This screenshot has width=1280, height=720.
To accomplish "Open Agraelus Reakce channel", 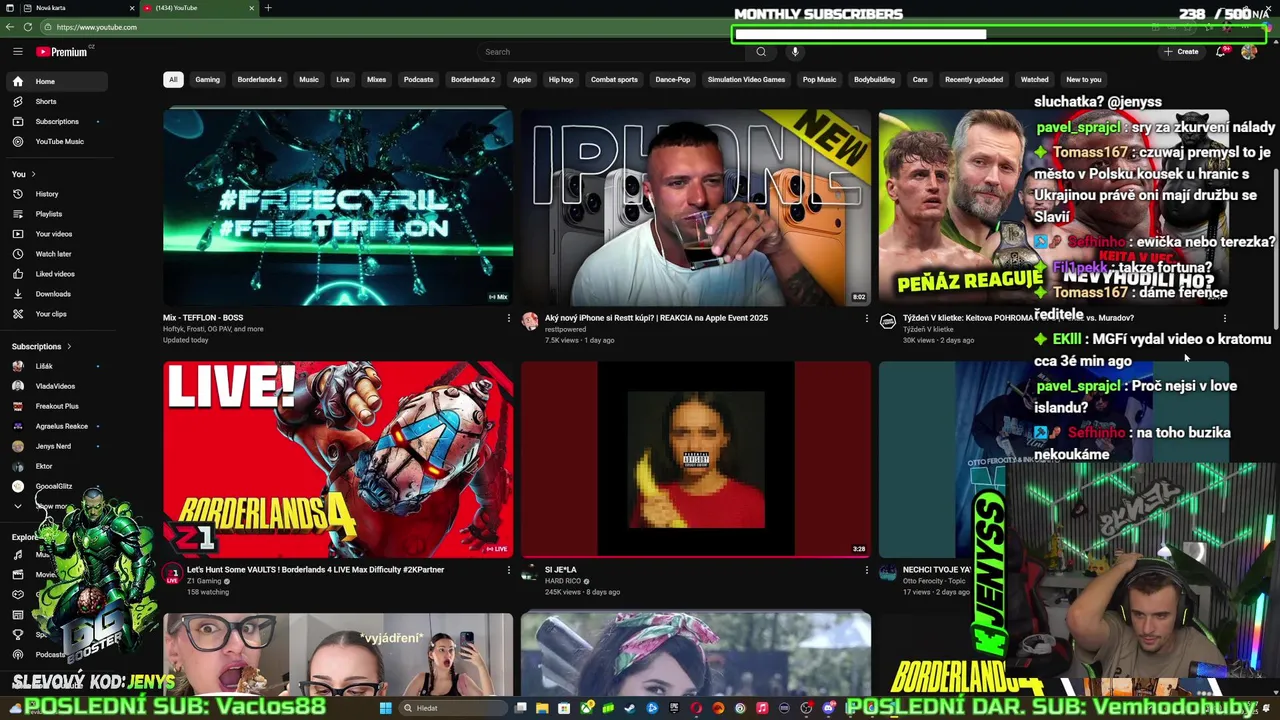I will point(55,426).
